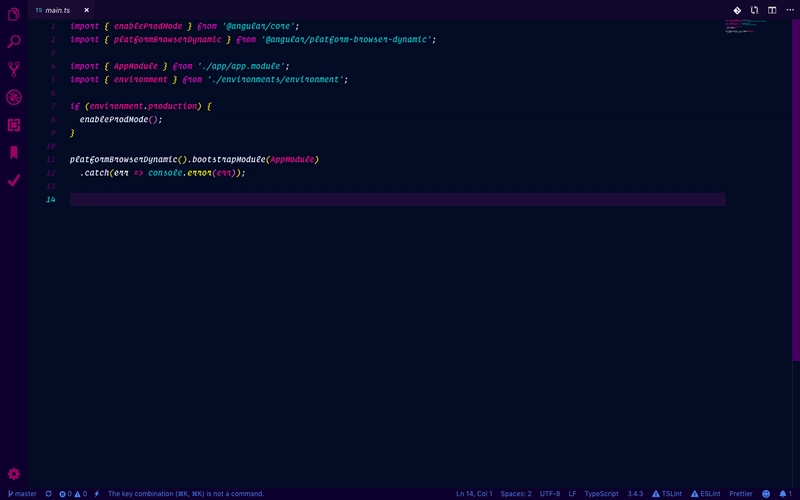Open the Explorer files panel

point(14,15)
